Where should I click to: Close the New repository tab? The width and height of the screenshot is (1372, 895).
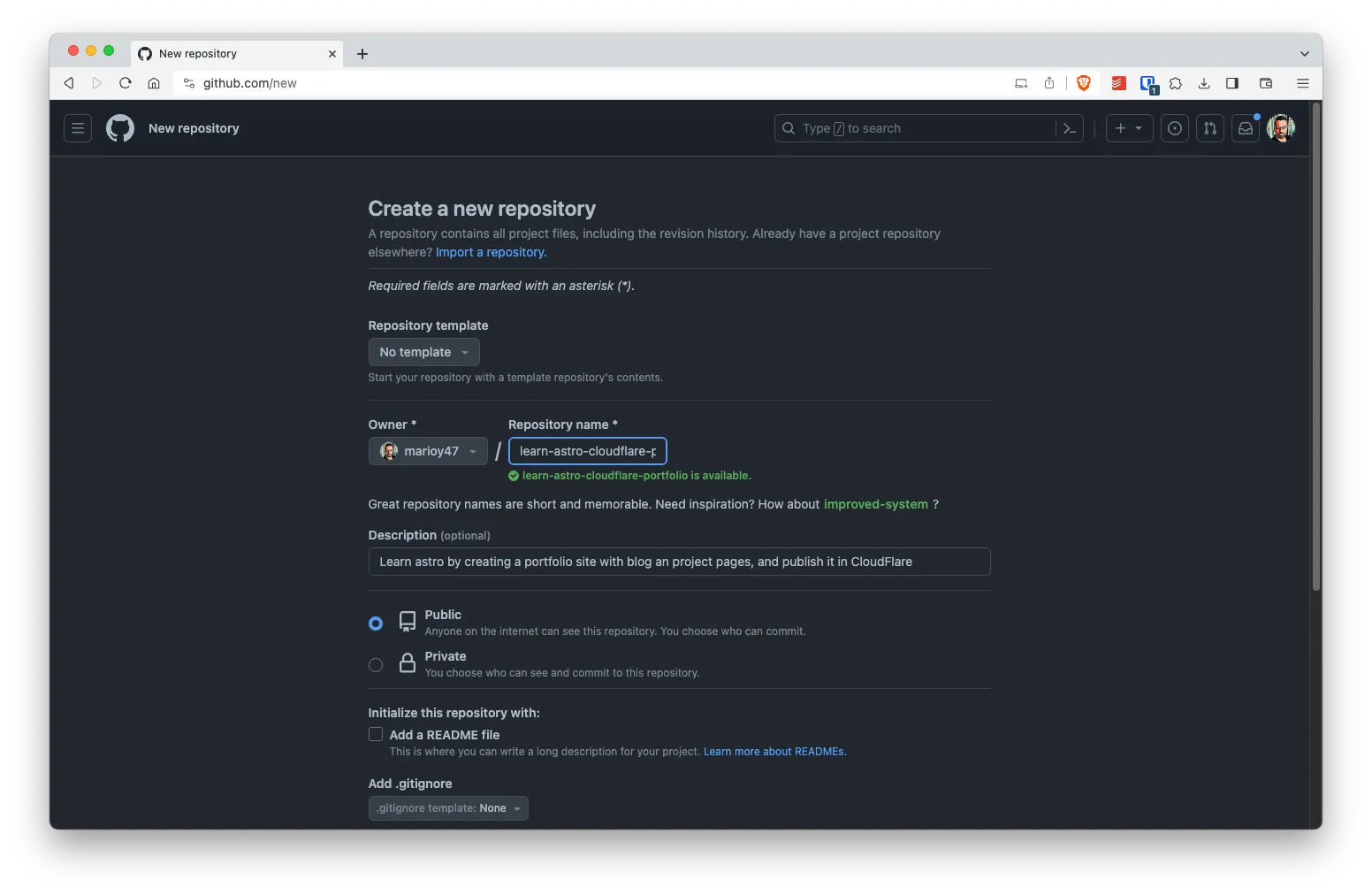click(x=332, y=54)
